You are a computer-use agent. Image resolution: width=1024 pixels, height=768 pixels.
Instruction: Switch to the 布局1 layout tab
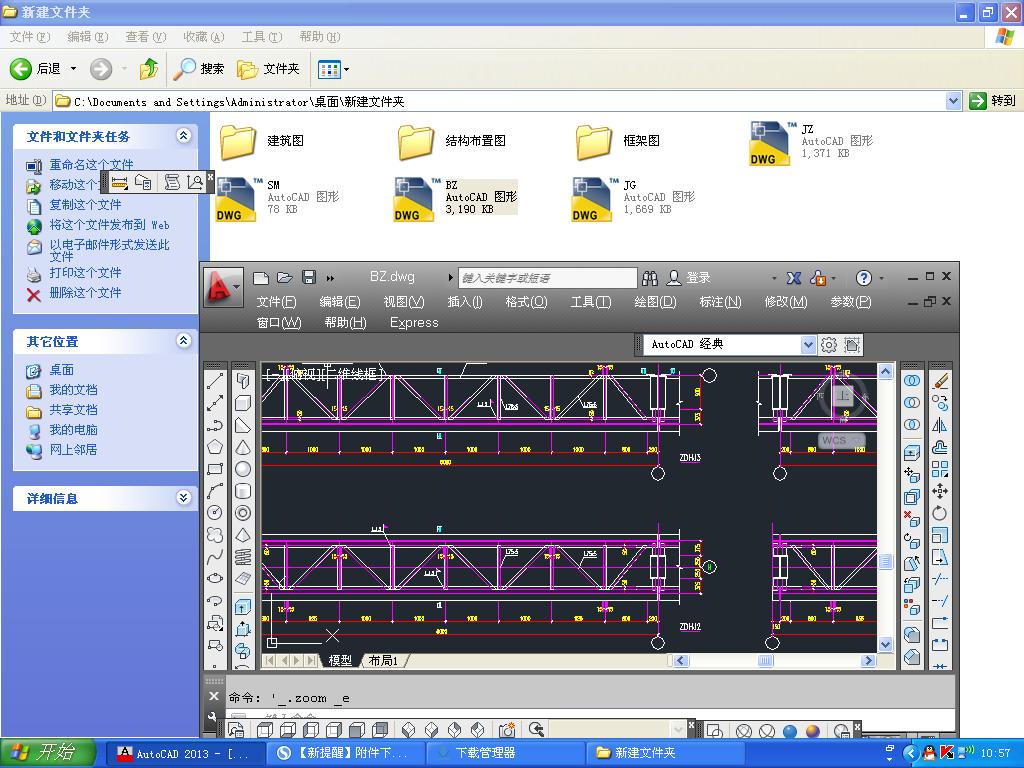[383, 661]
